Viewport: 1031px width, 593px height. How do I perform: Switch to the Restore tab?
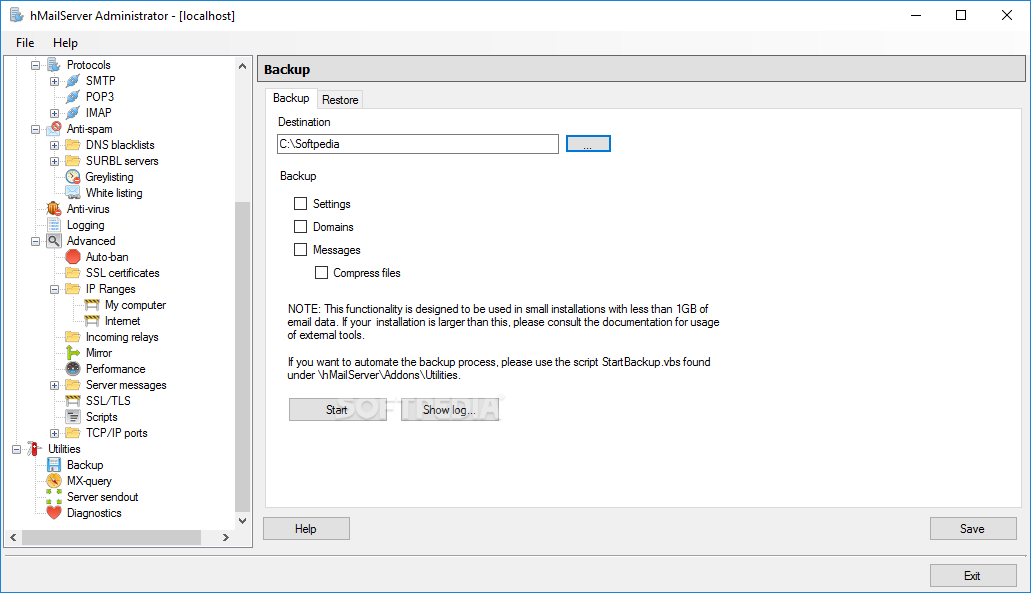coord(340,100)
